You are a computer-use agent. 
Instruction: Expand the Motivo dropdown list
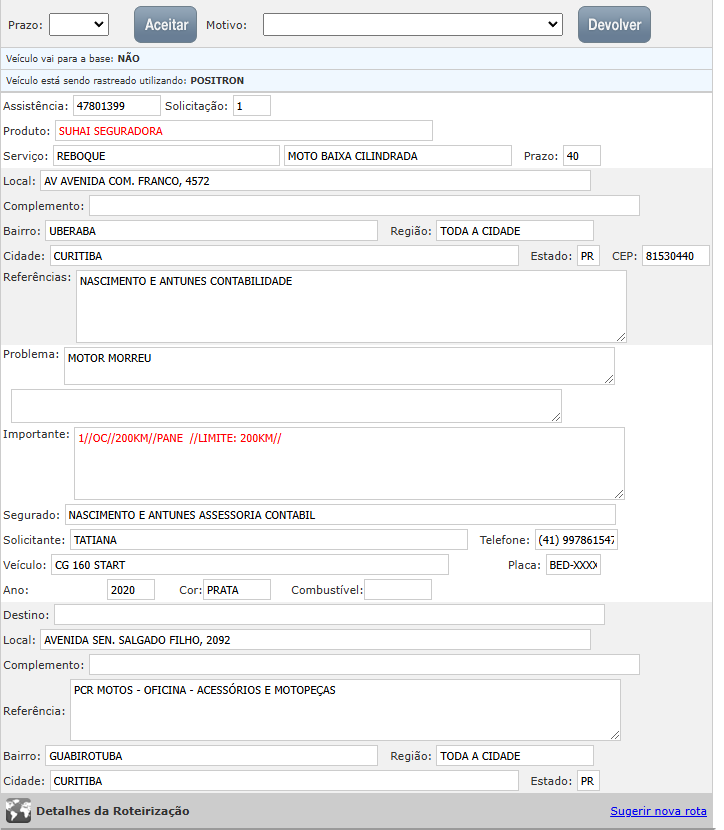pyautogui.click(x=412, y=24)
